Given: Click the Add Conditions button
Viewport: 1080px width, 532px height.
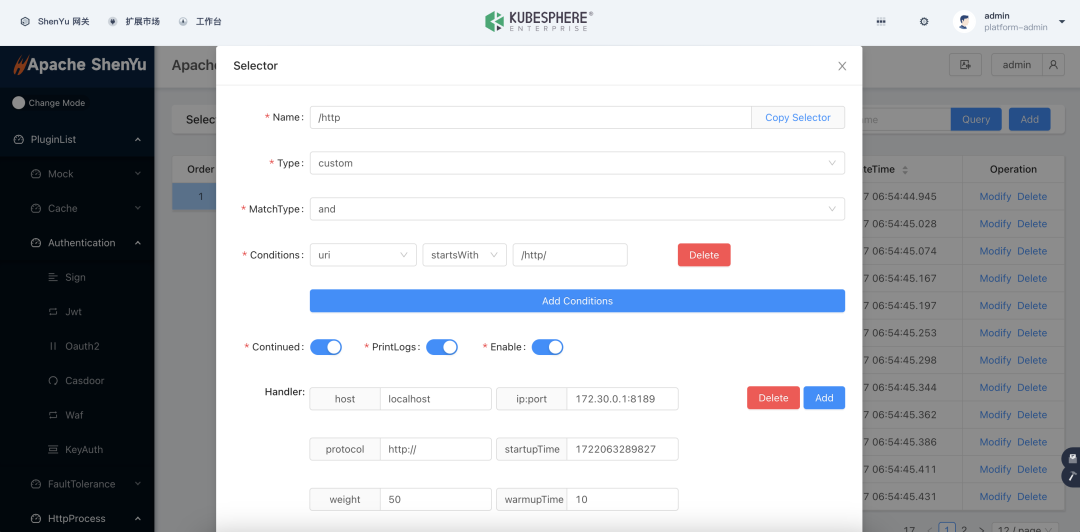Looking at the screenshot, I should [577, 300].
